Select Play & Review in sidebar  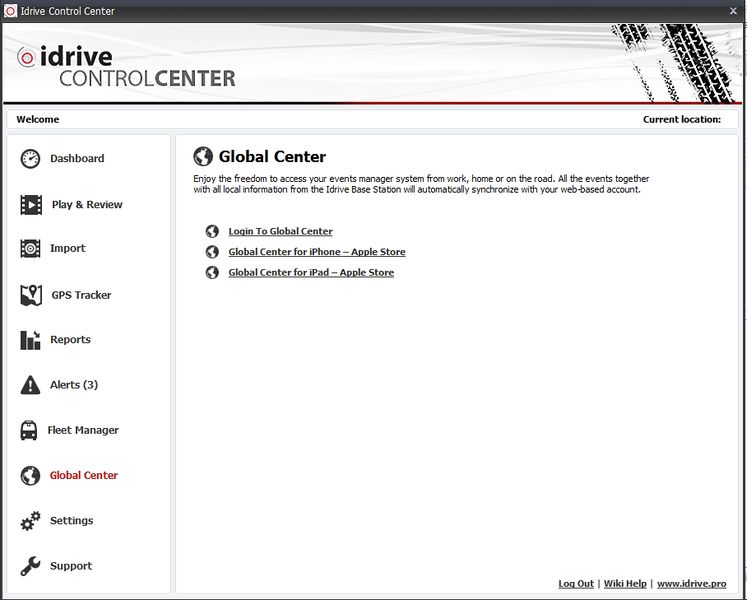(x=87, y=205)
